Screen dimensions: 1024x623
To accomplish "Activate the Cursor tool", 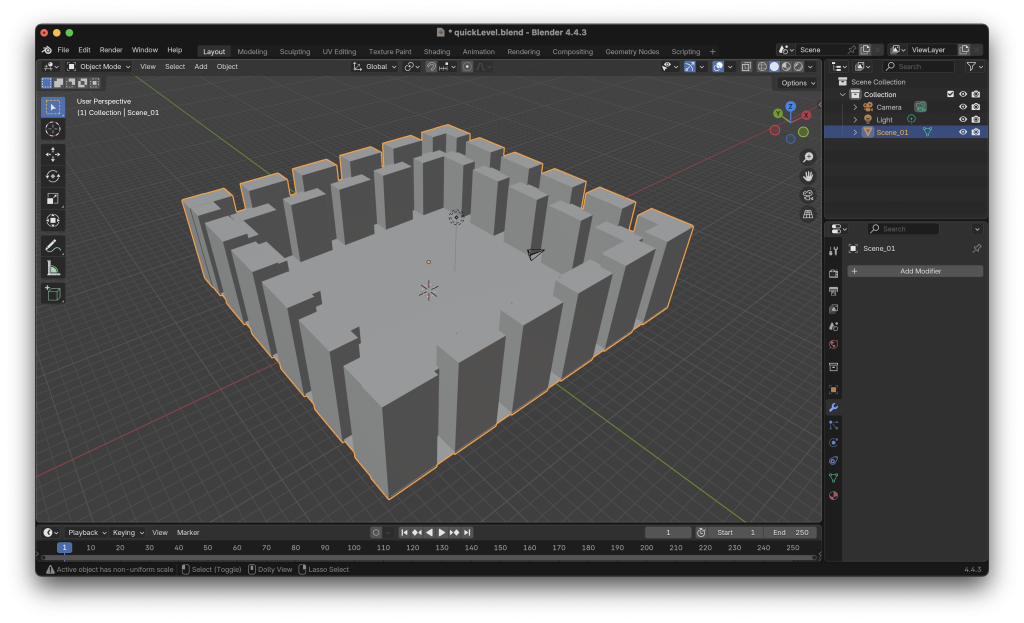I will pyautogui.click(x=53, y=129).
